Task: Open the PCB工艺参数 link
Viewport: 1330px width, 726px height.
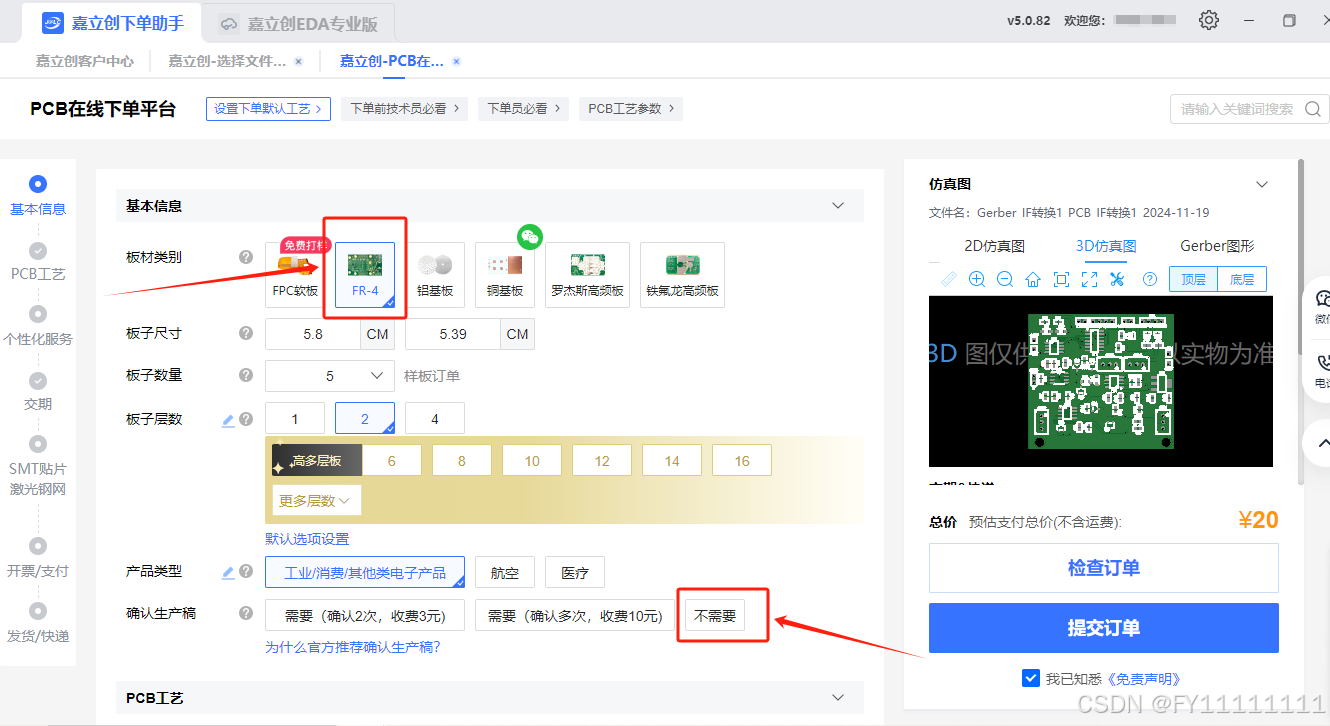Action: (631, 108)
